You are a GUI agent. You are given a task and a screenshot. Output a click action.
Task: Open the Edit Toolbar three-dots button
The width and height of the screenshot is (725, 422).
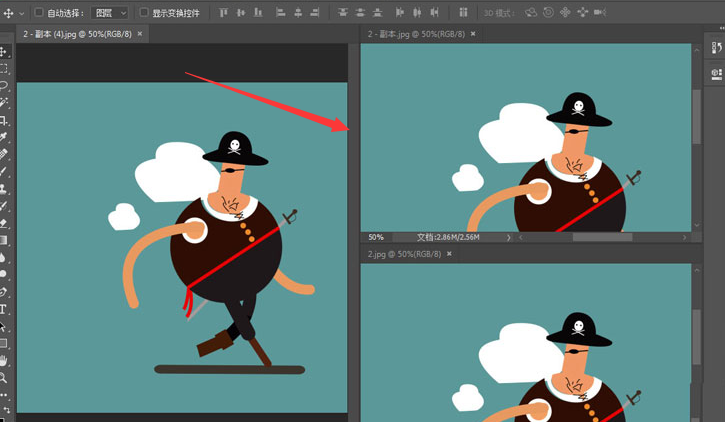point(4,395)
